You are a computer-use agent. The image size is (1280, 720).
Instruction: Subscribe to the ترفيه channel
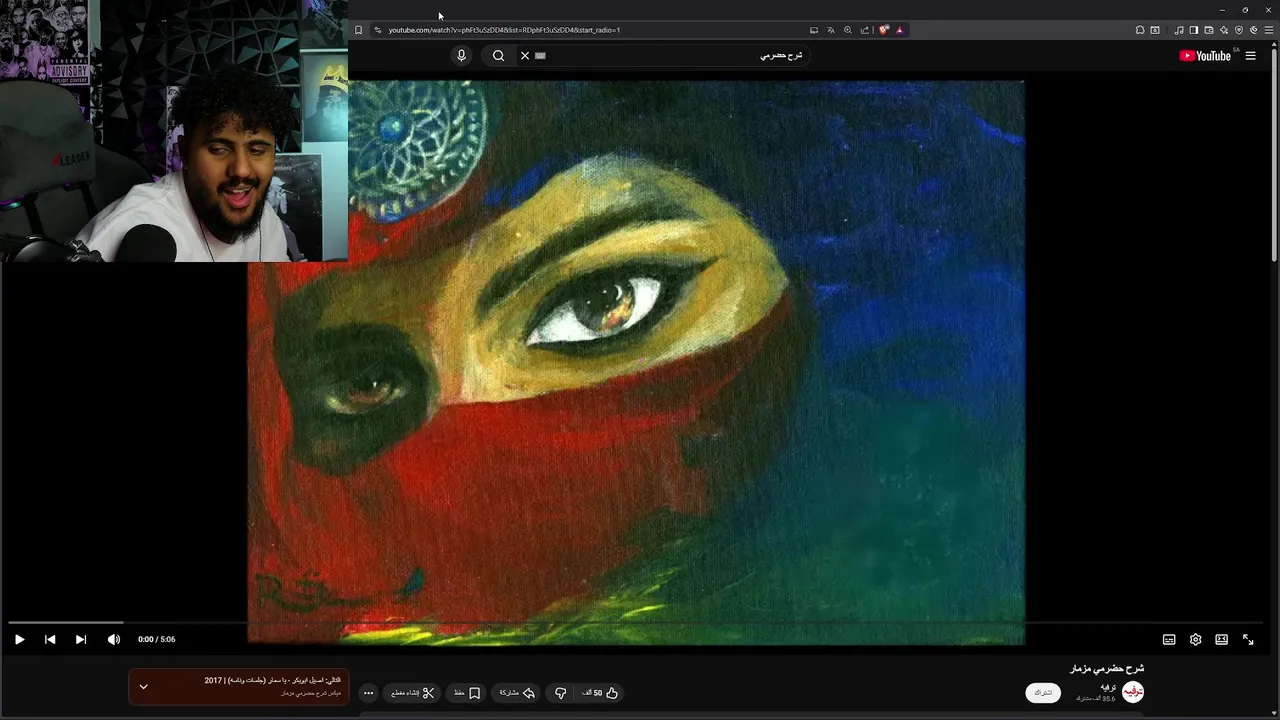1043,692
